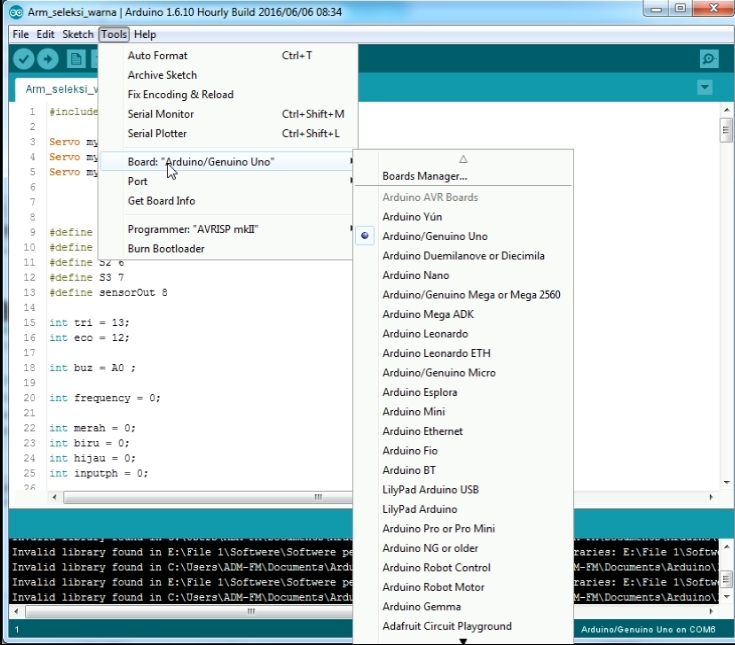Click the New sketch toolbar icon
The height and width of the screenshot is (645, 735).
click(76, 59)
